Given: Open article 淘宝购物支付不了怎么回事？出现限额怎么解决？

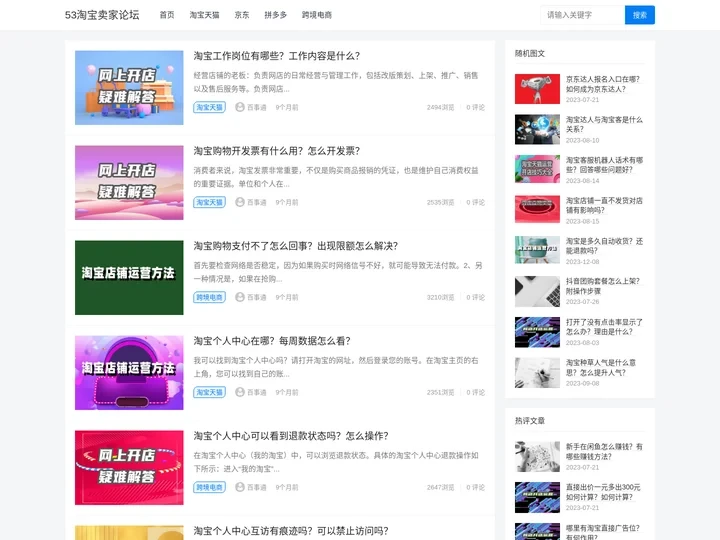Looking at the screenshot, I should (296, 246).
